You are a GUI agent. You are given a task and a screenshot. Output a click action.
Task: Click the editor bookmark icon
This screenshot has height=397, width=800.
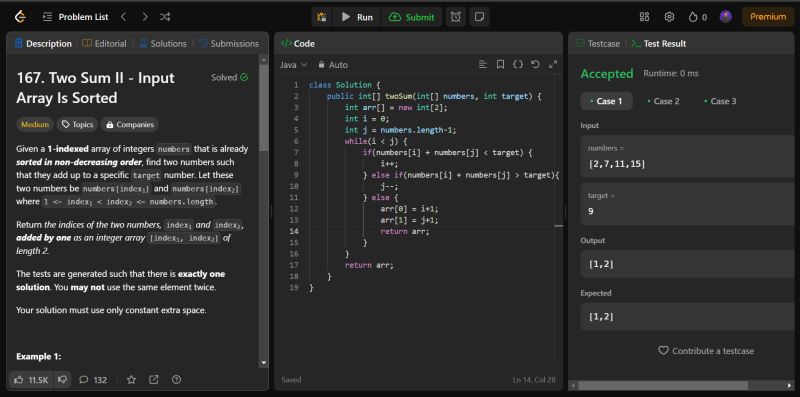[501, 64]
